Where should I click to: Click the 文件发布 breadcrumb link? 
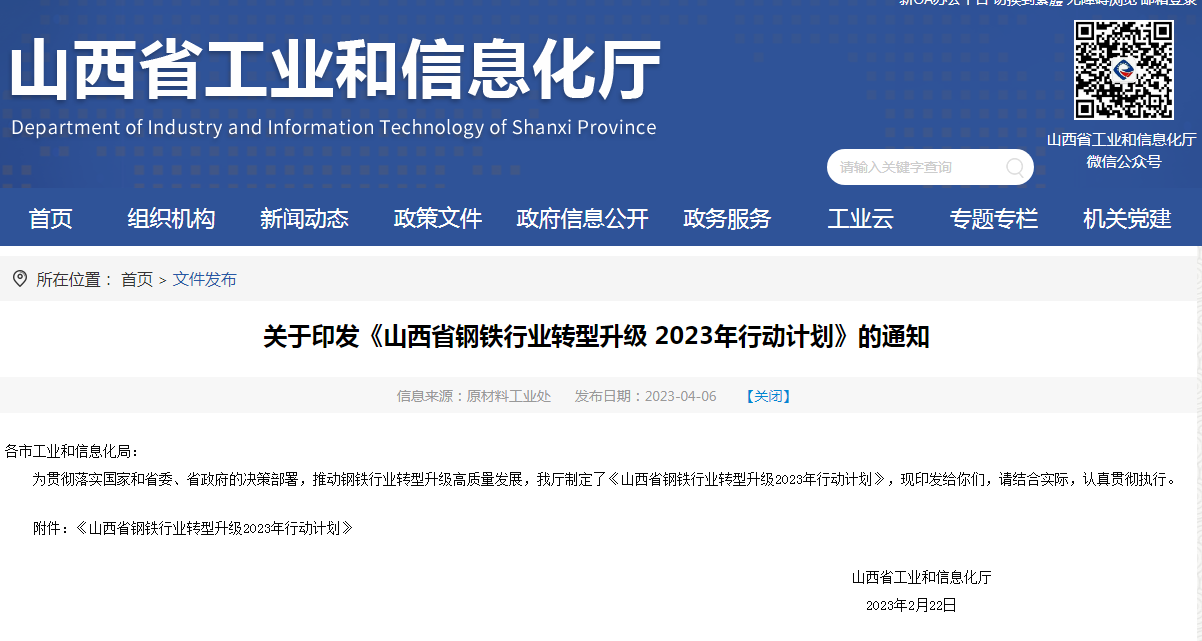coord(204,280)
